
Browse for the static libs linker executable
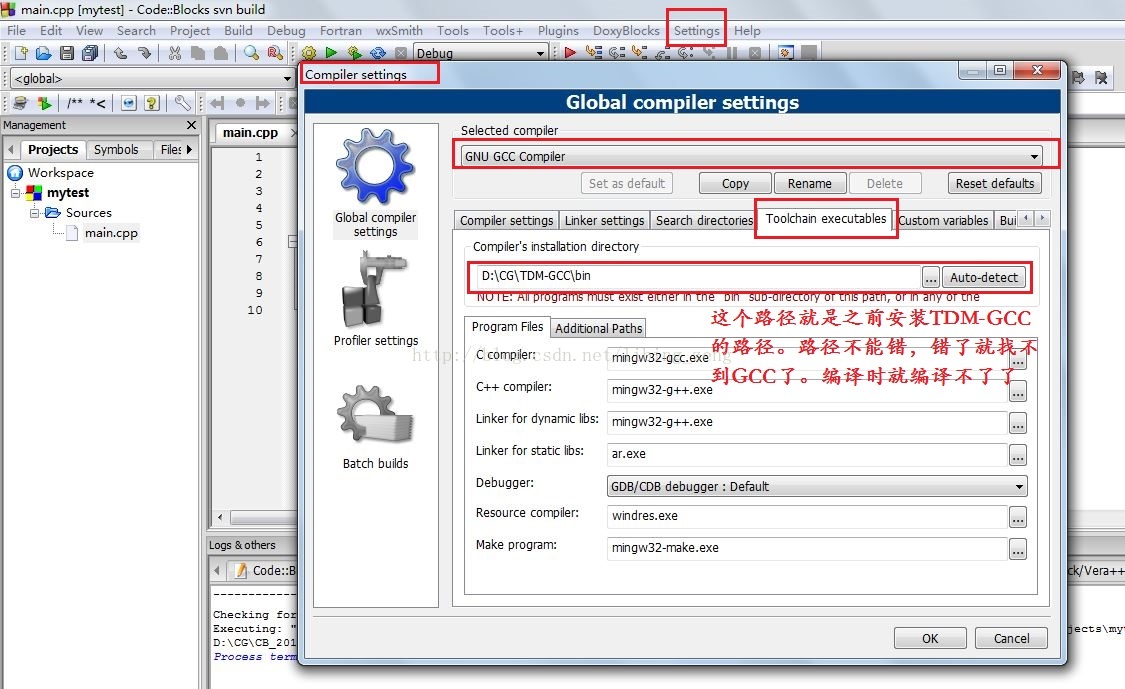[1017, 455]
